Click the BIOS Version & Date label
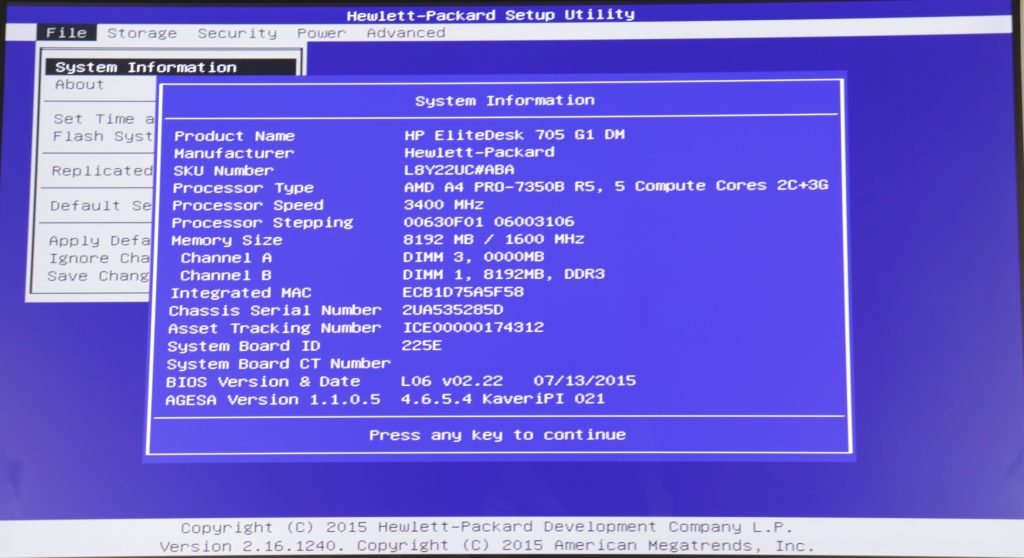This screenshot has width=1024, height=558. tap(263, 382)
